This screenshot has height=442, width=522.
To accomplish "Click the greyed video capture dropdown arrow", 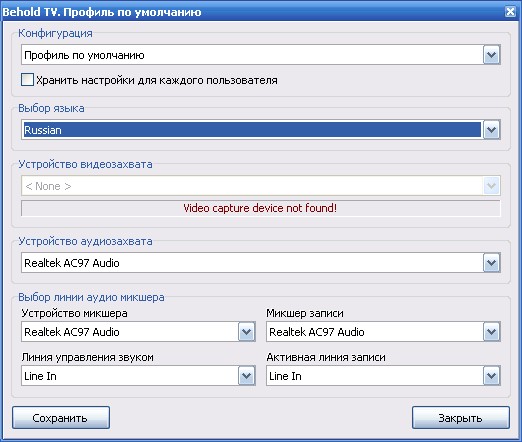I will pos(491,186).
